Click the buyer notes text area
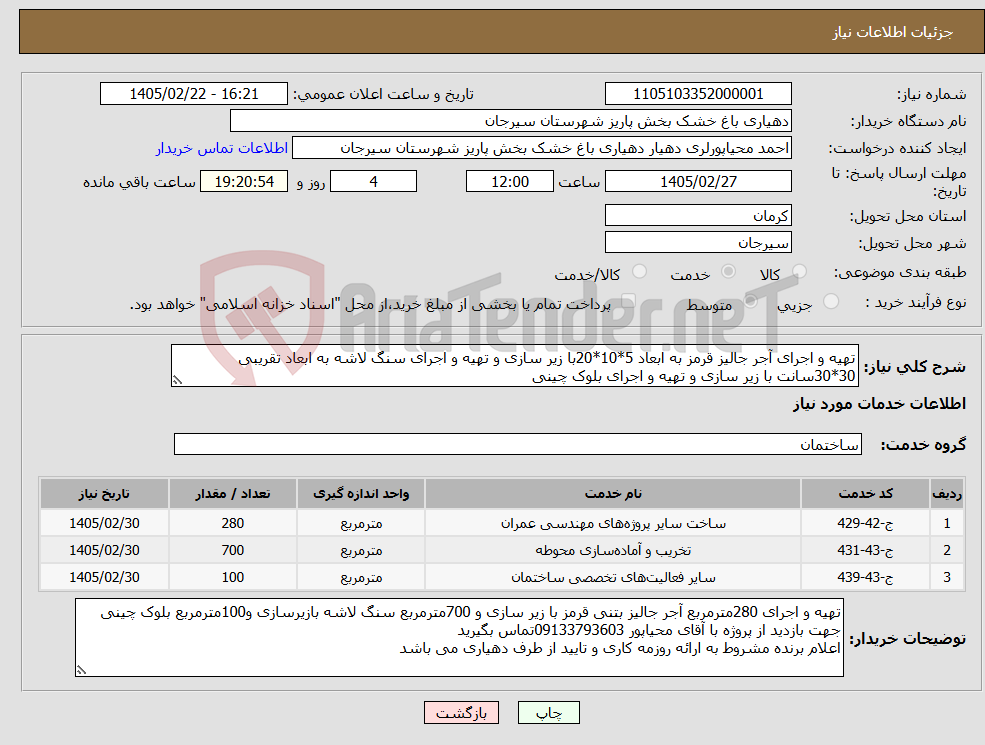985x745 pixels. click(459, 638)
